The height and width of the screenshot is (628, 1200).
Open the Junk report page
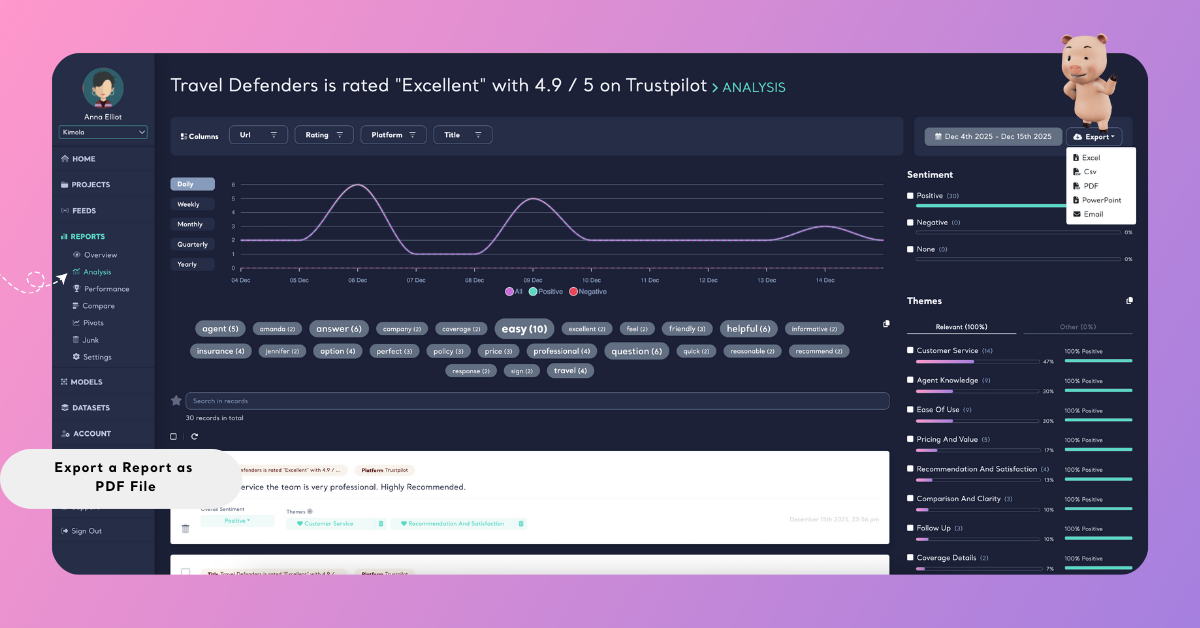(85, 340)
